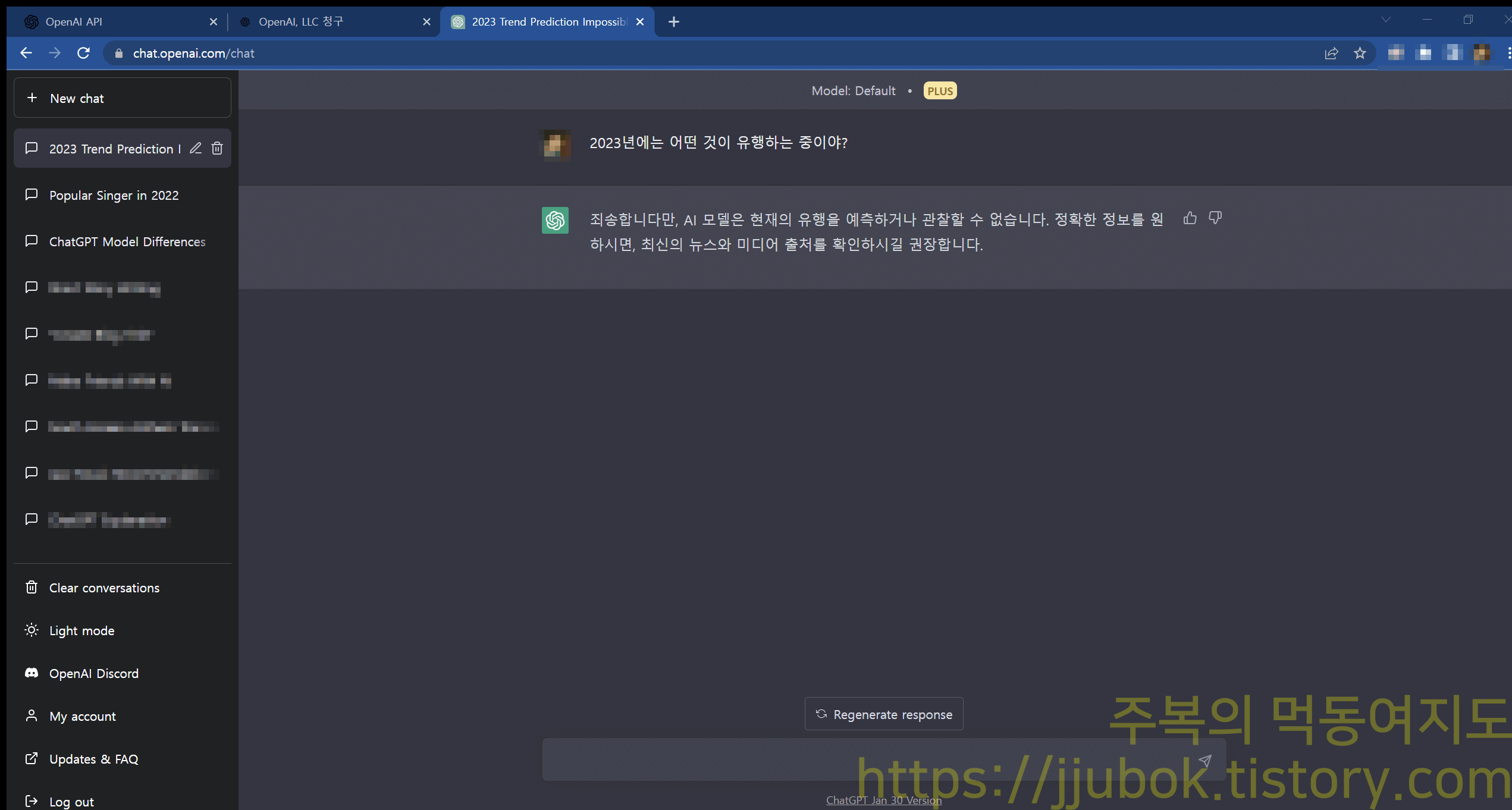The image size is (1512, 810).
Task: Send the message with paper plane icon
Action: tap(1205, 761)
